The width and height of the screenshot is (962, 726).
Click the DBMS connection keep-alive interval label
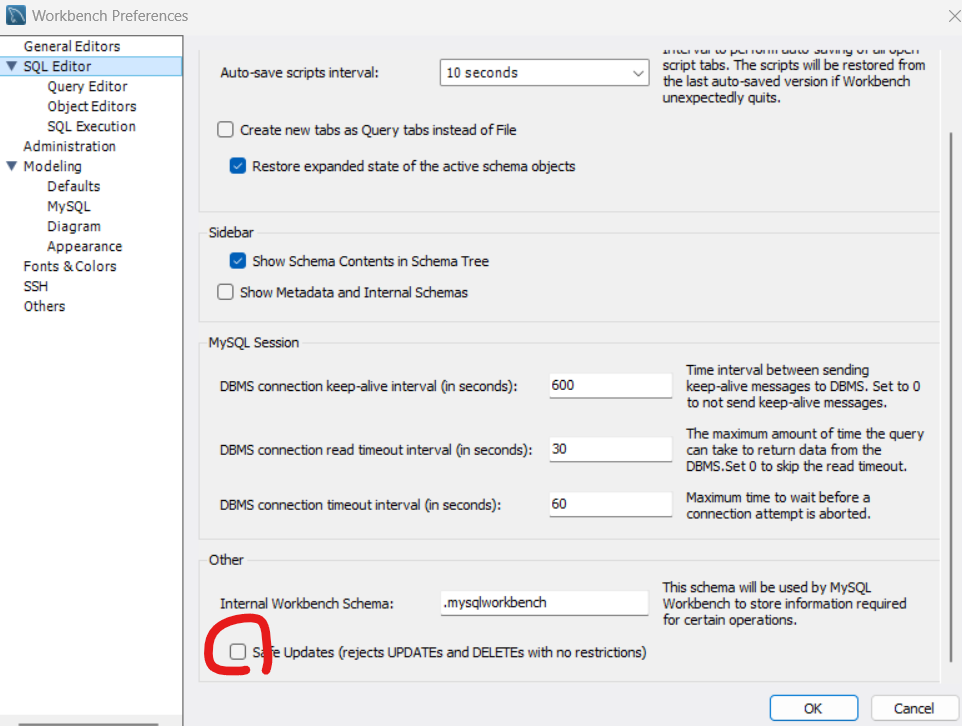(368, 386)
